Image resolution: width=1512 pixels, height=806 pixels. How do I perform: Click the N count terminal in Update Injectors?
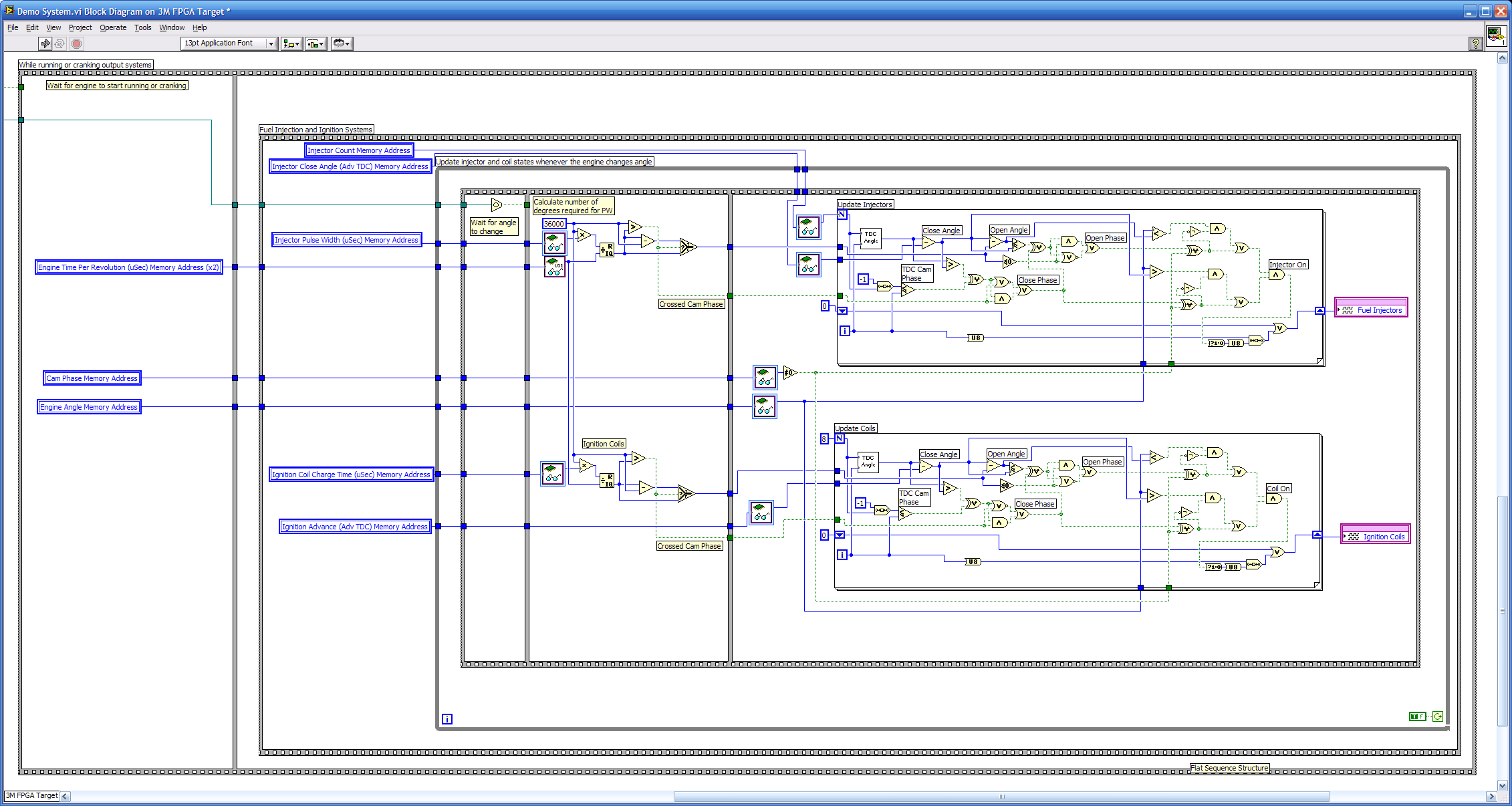pyautogui.click(x=842, y=215)
